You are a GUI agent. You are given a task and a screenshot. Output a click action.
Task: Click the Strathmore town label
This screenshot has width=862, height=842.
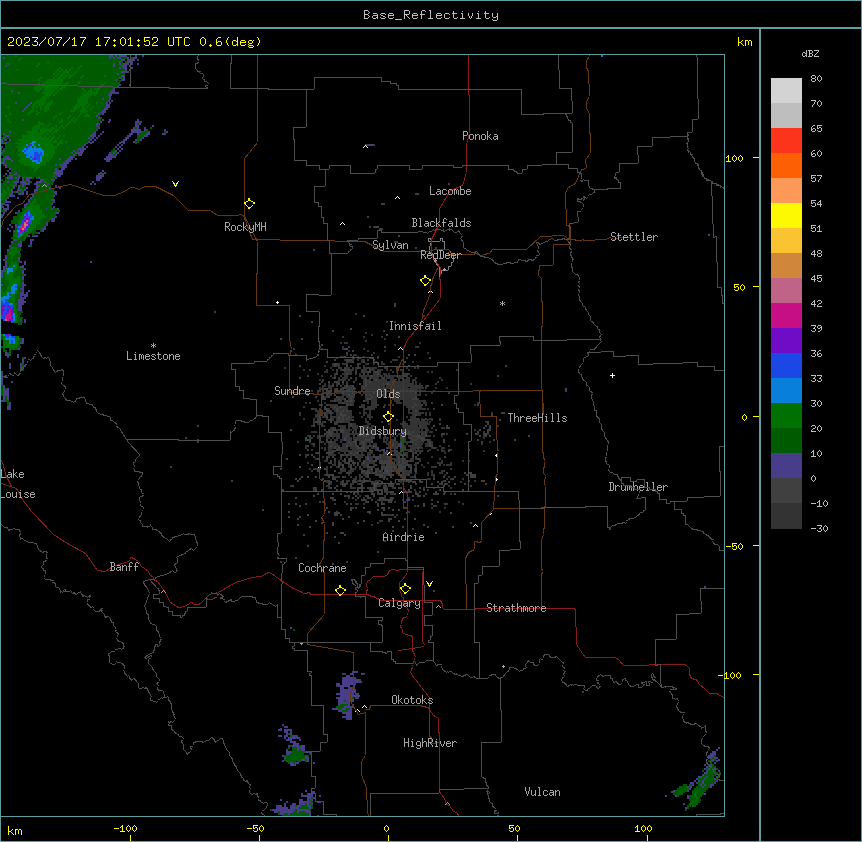(516, 608)
